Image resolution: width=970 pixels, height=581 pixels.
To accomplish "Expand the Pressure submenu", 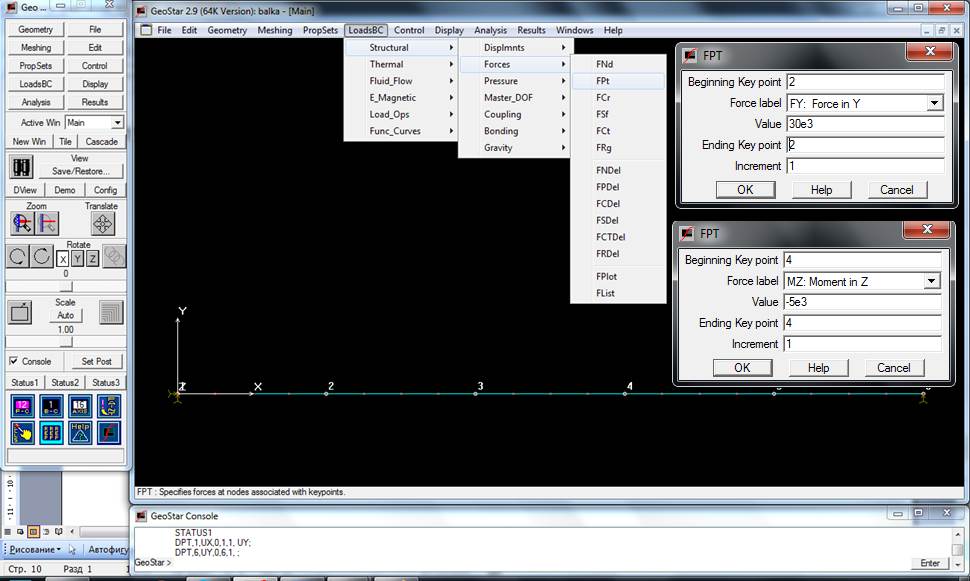I will tap(515, 81).
